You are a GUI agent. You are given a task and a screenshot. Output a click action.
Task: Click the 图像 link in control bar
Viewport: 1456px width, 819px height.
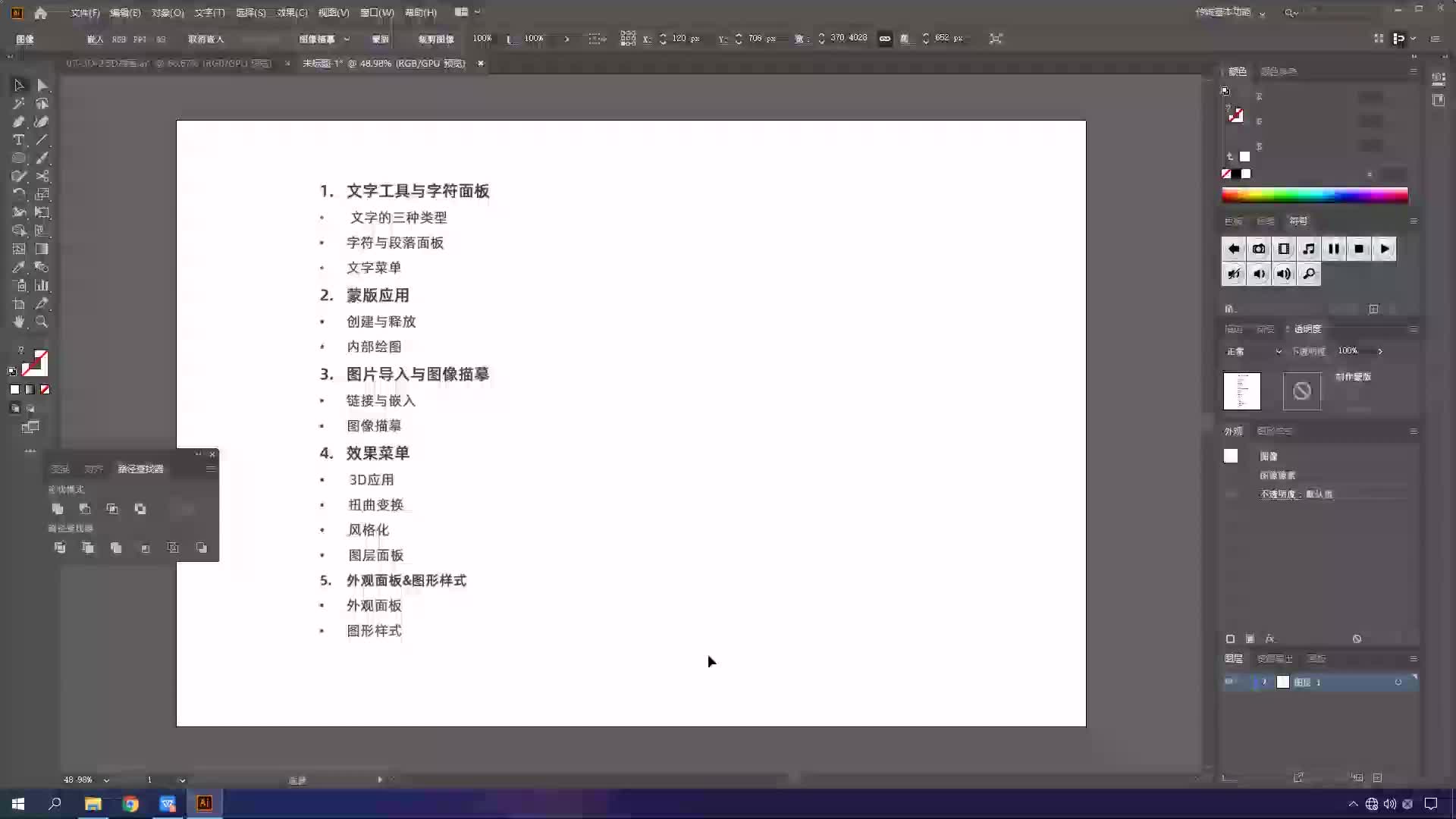pyautogui.click(x=25, y=39)
